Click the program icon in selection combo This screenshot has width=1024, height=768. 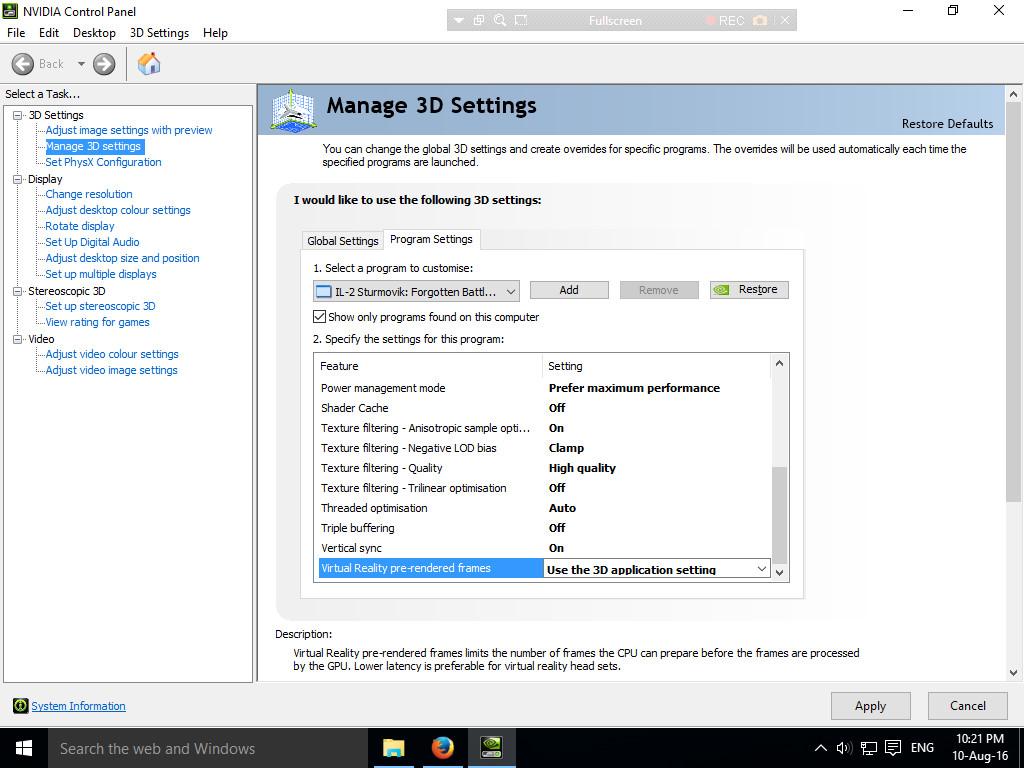[323, 292]
